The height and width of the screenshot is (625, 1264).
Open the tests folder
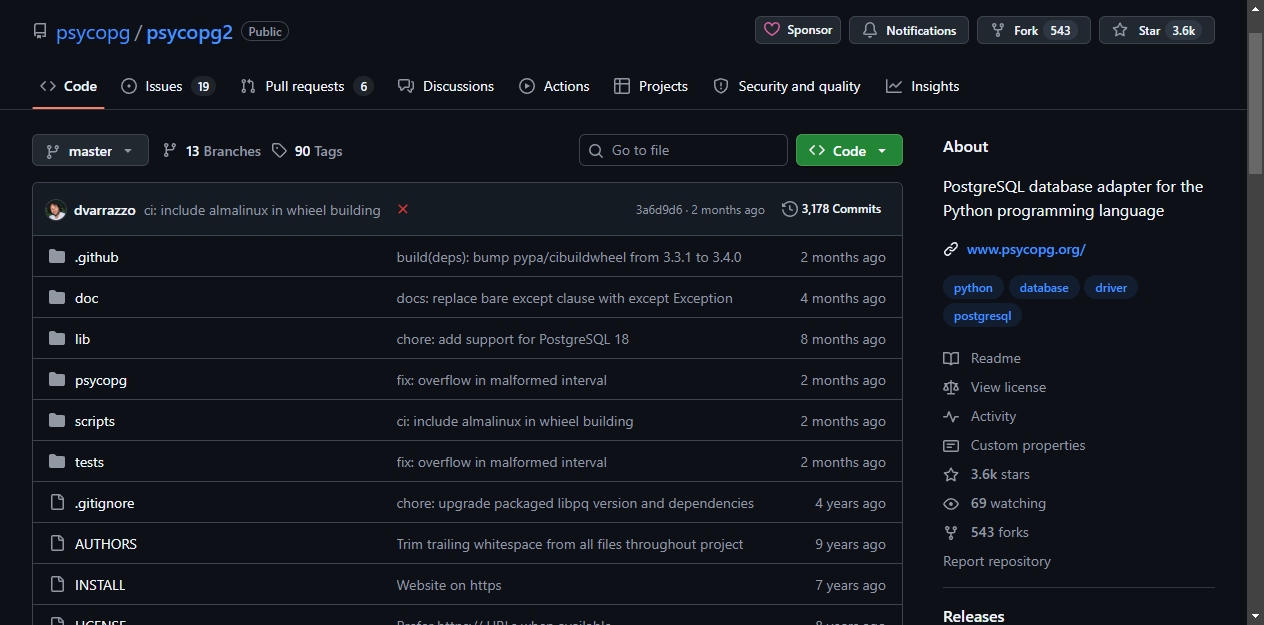point(89,462)
